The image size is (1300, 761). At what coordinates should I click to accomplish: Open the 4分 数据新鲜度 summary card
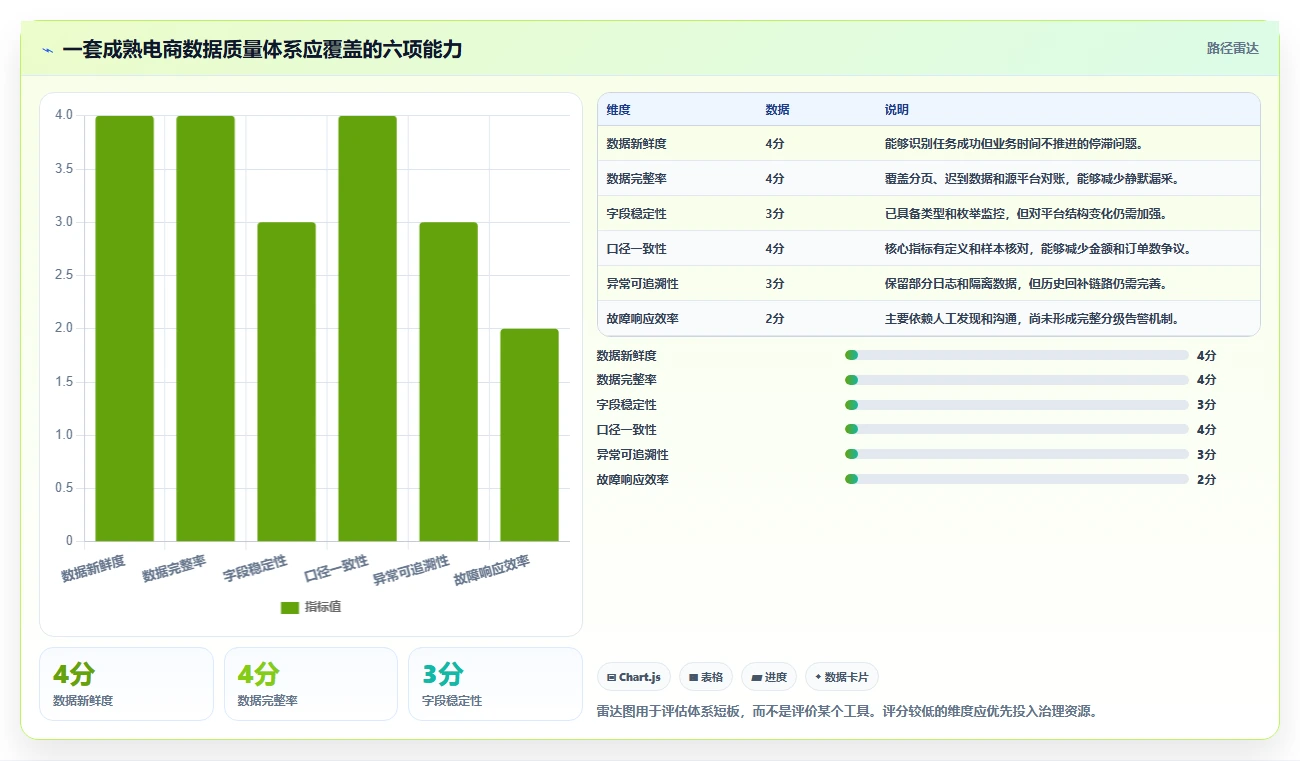coord(126,684)
